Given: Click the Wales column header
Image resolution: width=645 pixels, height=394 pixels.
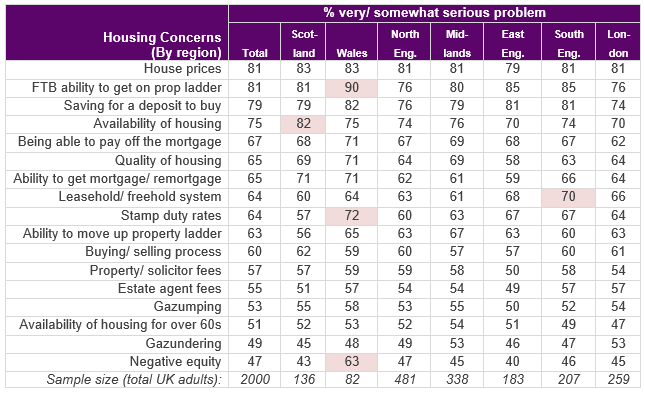Looking at the screenshot, I should [x=352, y=53].
